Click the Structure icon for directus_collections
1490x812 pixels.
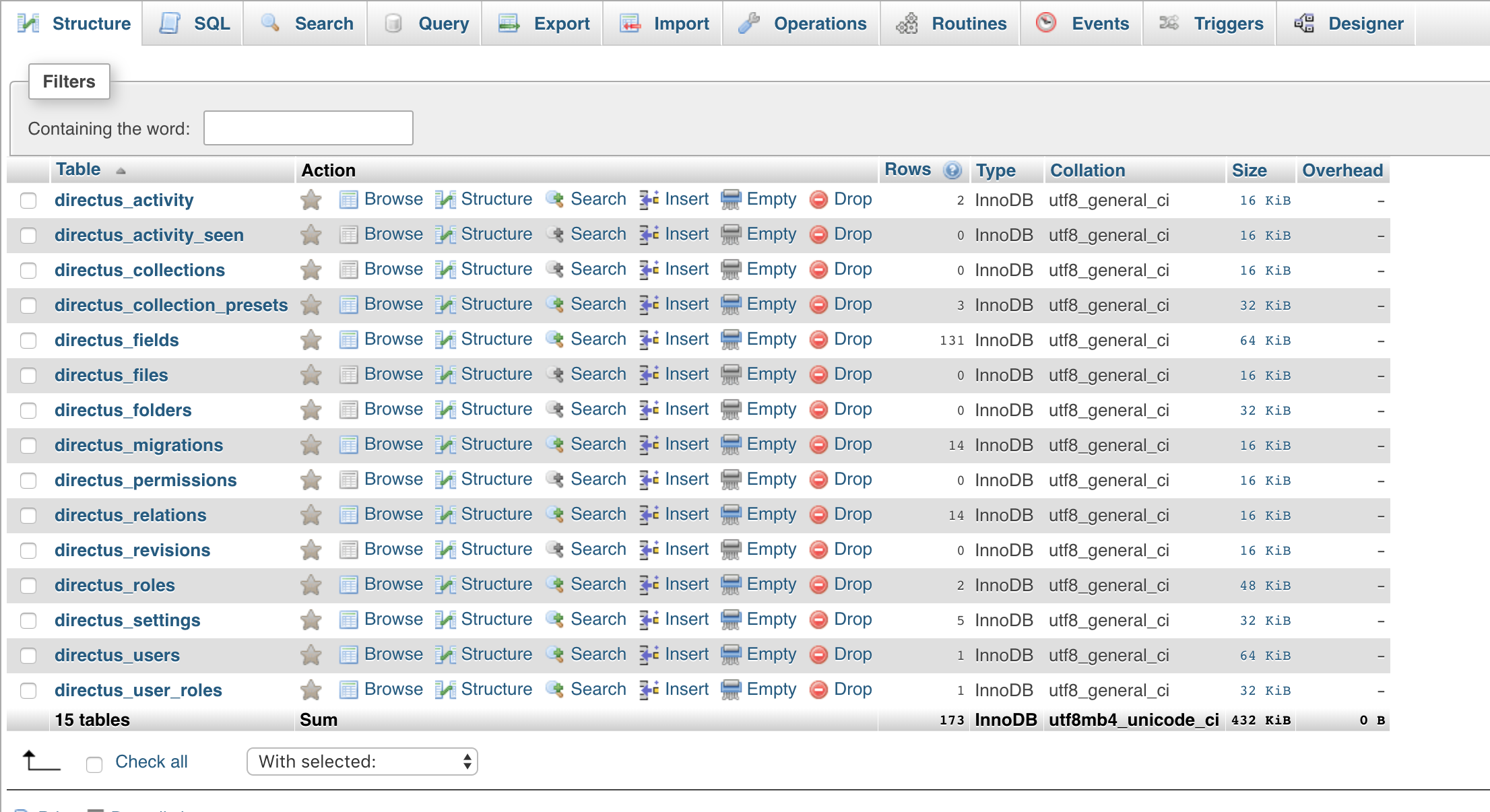(x=445, y=269)
